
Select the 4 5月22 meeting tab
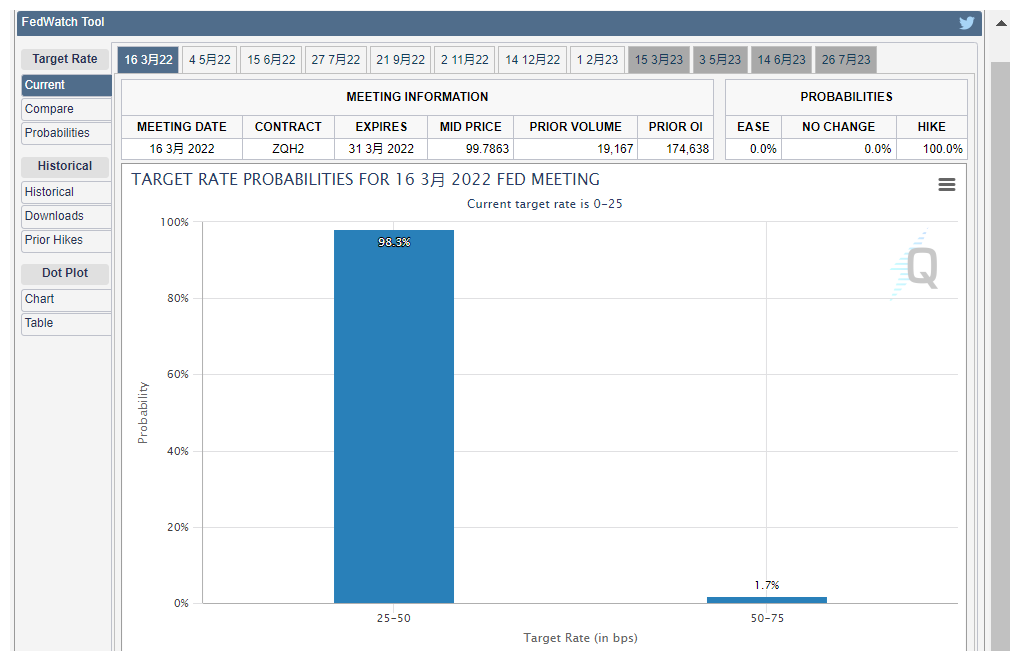click(209, 60)
